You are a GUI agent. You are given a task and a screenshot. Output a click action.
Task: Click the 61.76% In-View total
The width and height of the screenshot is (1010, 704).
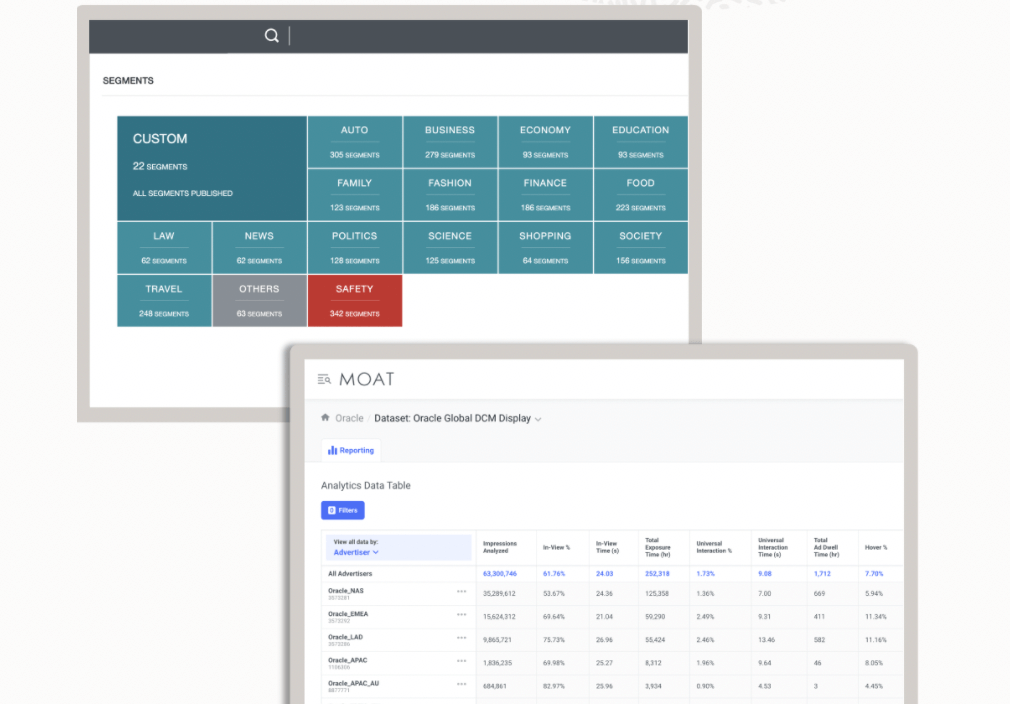click(554, 573)
